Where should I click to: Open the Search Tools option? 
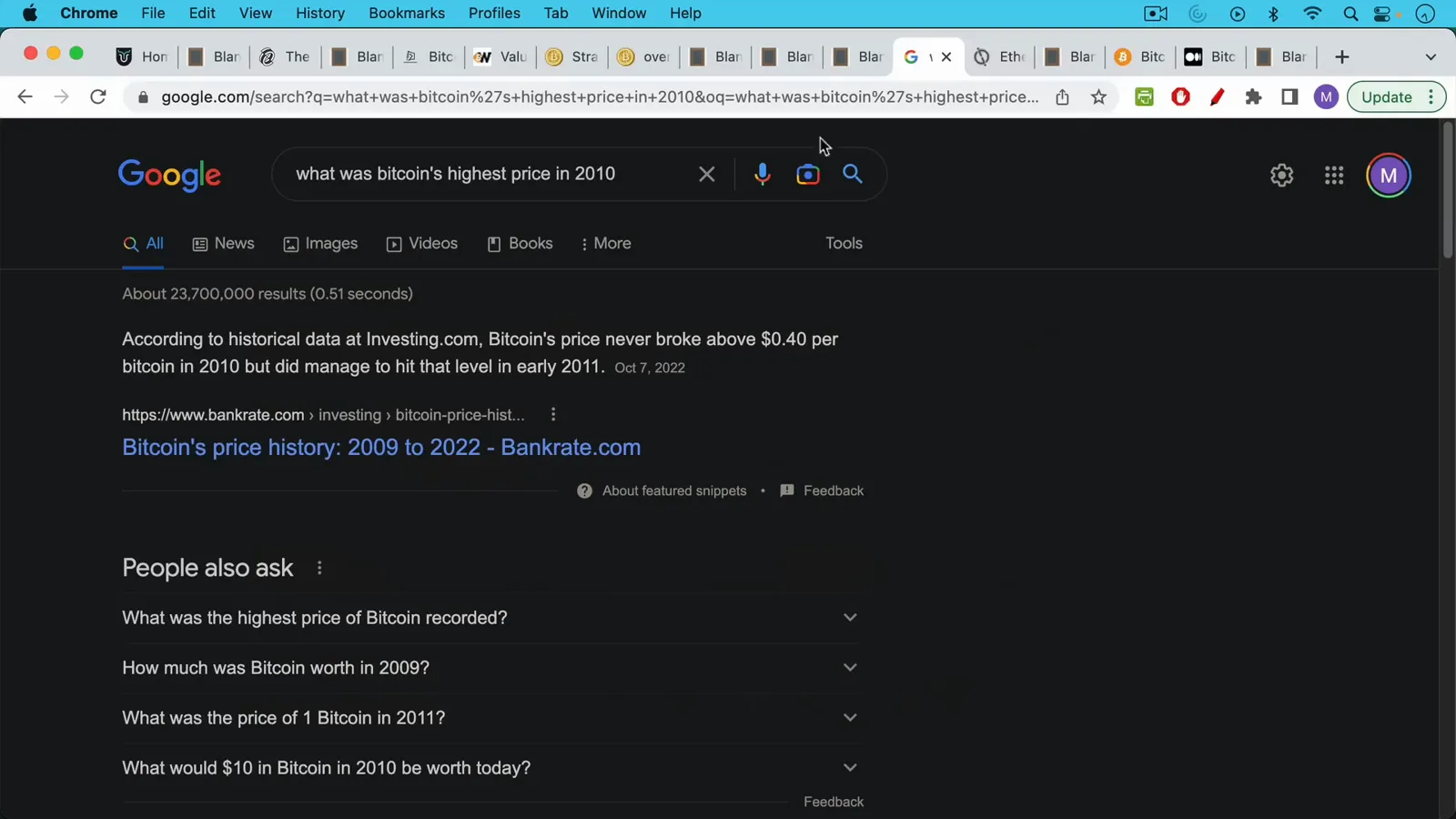844,243
